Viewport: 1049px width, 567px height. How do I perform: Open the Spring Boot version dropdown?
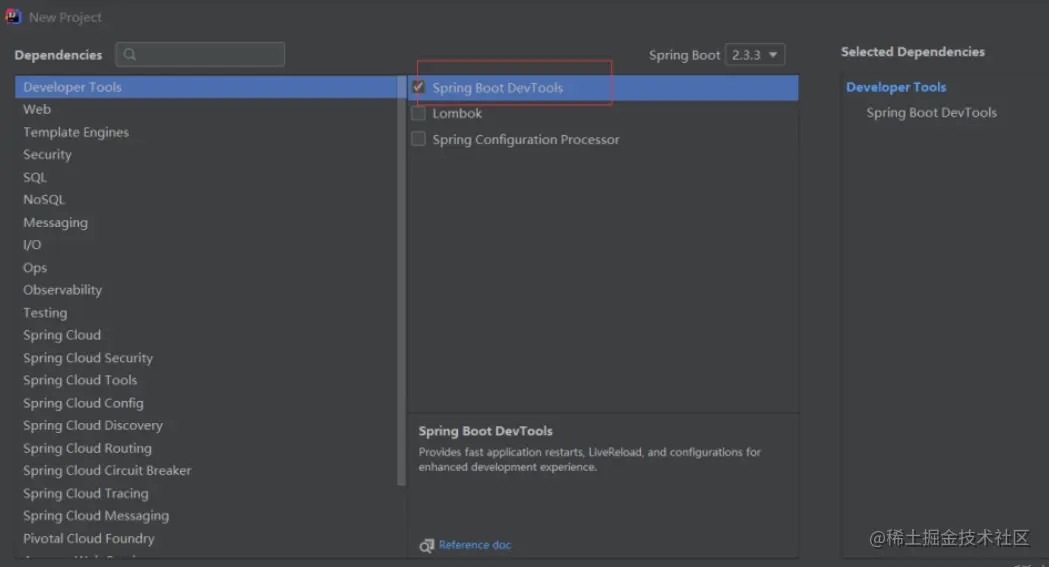(x=755, y=54)
